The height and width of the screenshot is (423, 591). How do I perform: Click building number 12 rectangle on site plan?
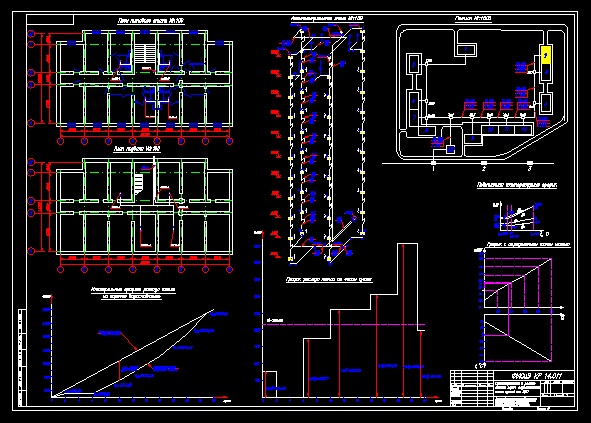(524, 129)
